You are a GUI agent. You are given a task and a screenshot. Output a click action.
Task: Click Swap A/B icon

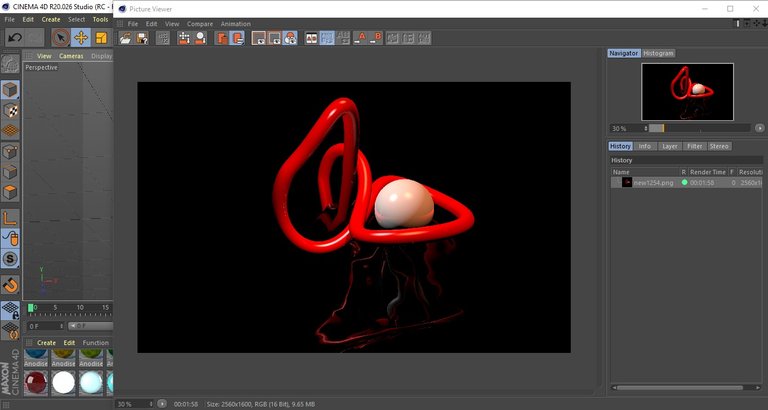point(343,38)
